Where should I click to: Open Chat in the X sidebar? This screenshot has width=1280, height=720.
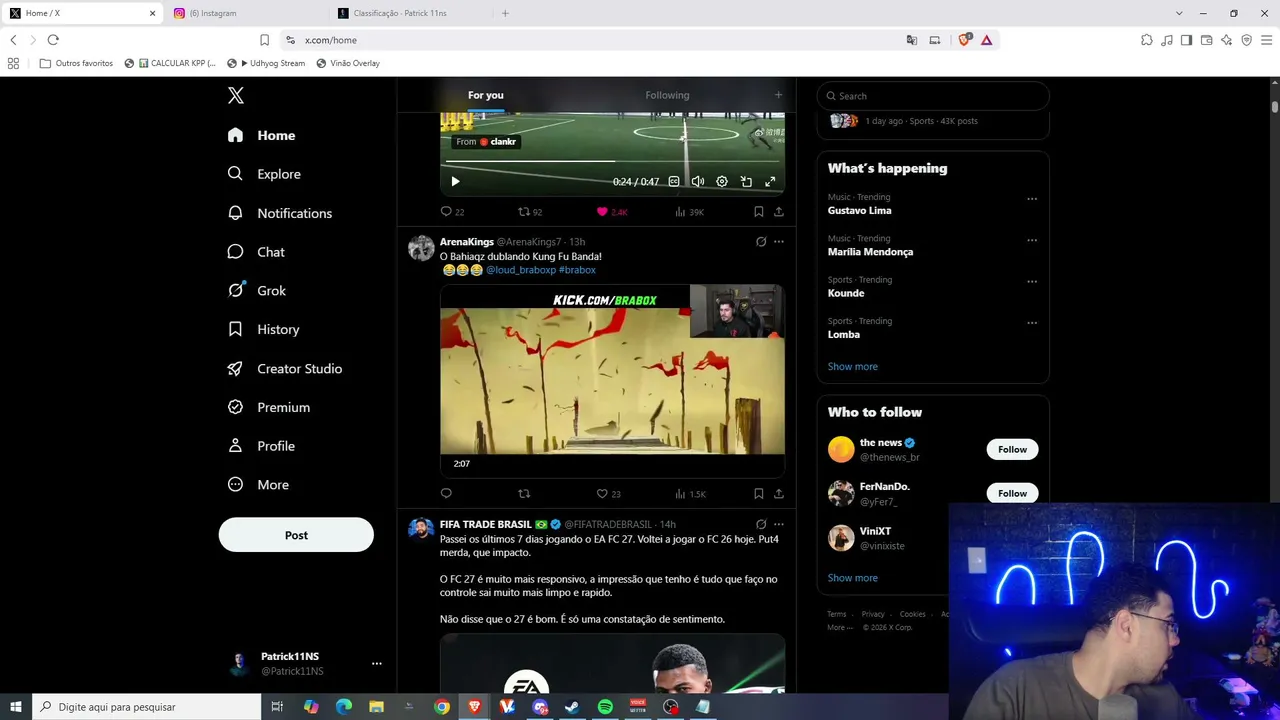point(256,252)
